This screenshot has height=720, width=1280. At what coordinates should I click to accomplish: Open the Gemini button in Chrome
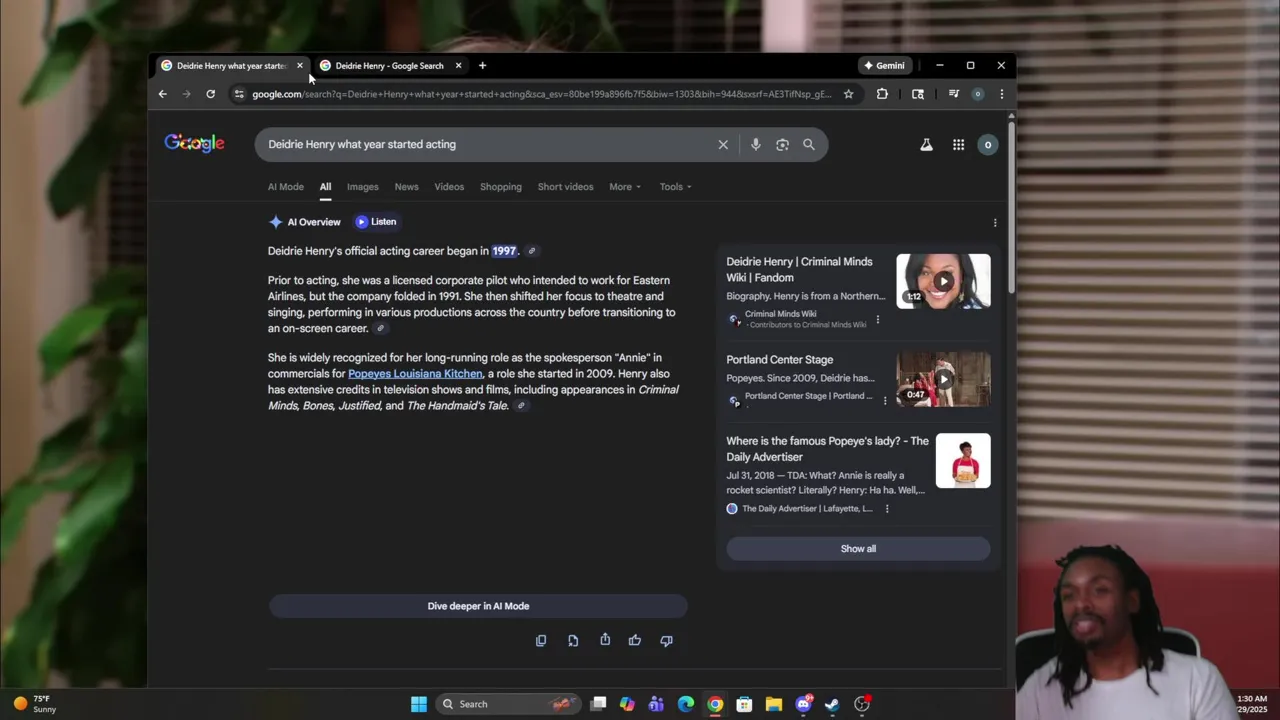(x=884, y=66)
